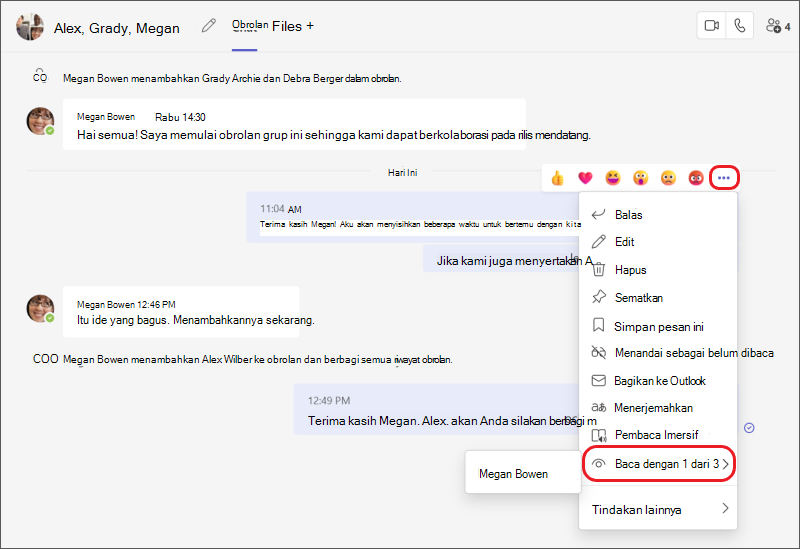The height and width of the screenshot is (549, 800).
Task: Open the Alex, Grady, Megan group avatar
Action: click(30, 27)
